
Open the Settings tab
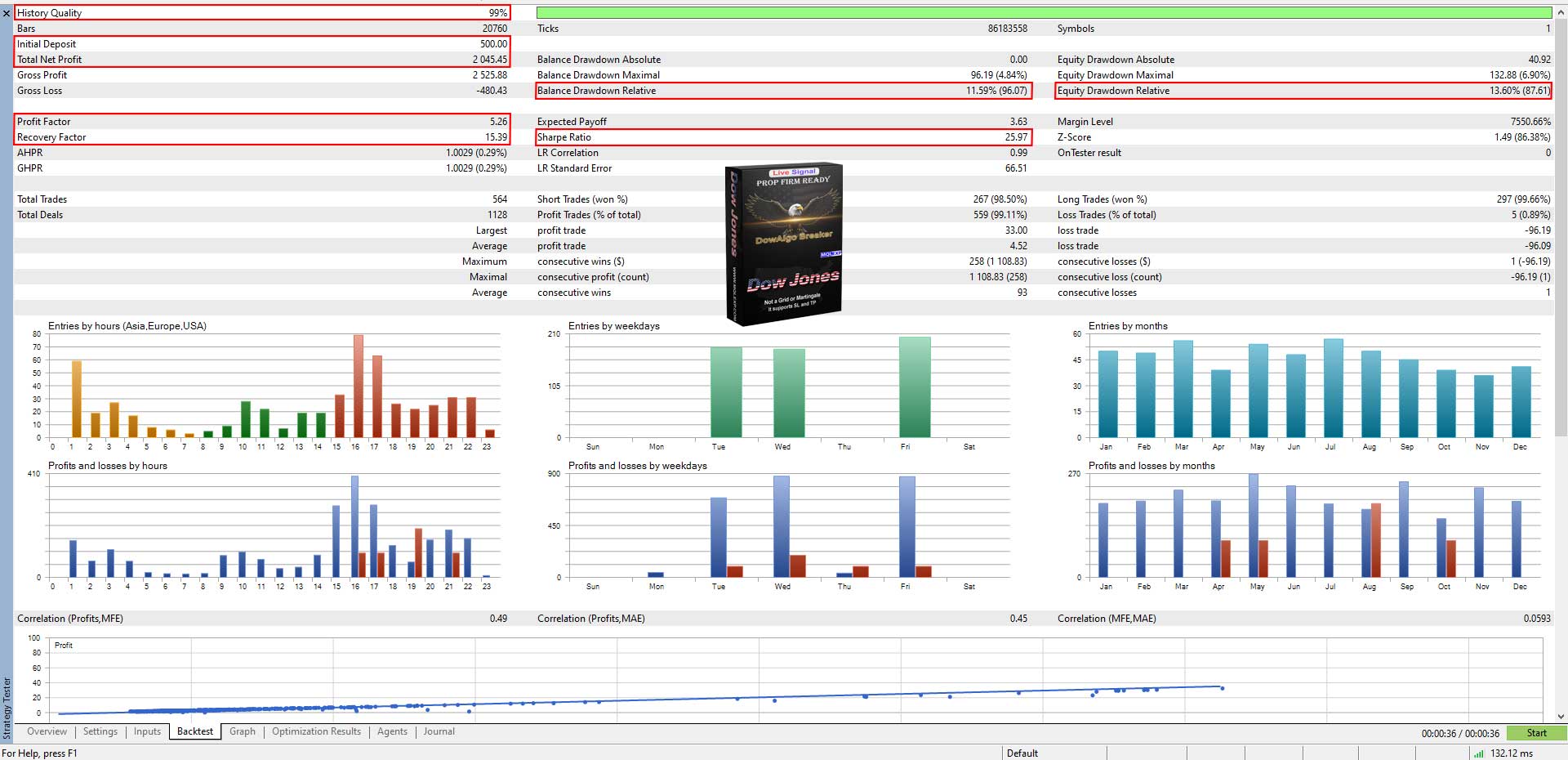[x=100, y=731]
